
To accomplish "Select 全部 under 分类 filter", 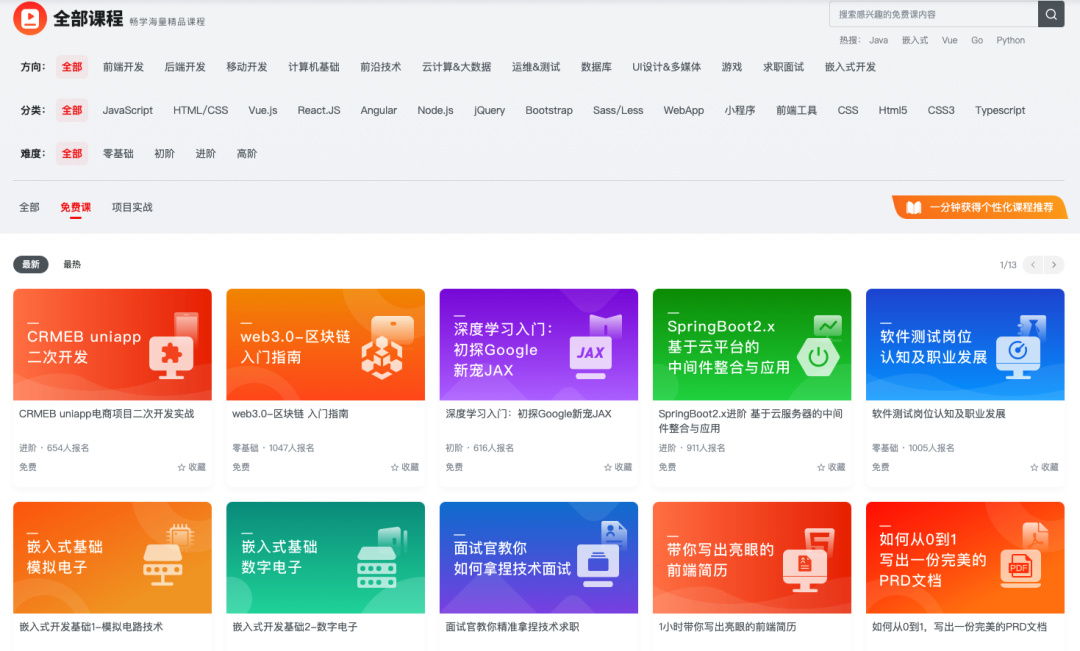I will 72,110.
